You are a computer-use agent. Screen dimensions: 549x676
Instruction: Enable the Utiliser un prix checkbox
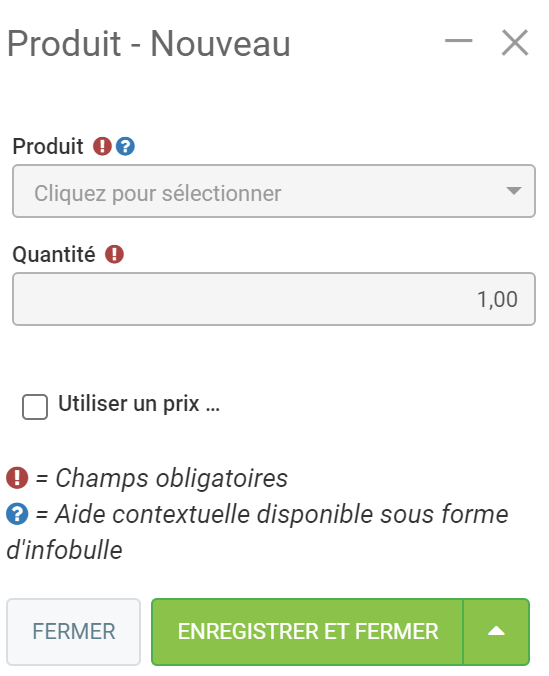coord(35,407)
